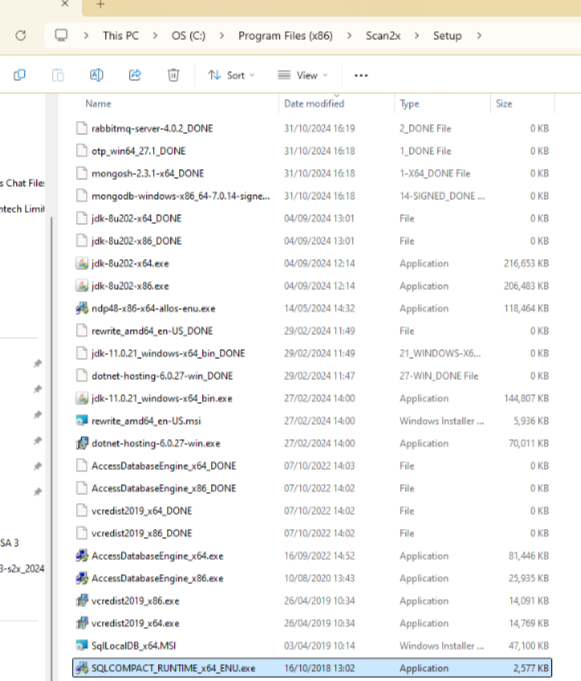
Task: Open the Sort dropdown
Action: (231, 75)
